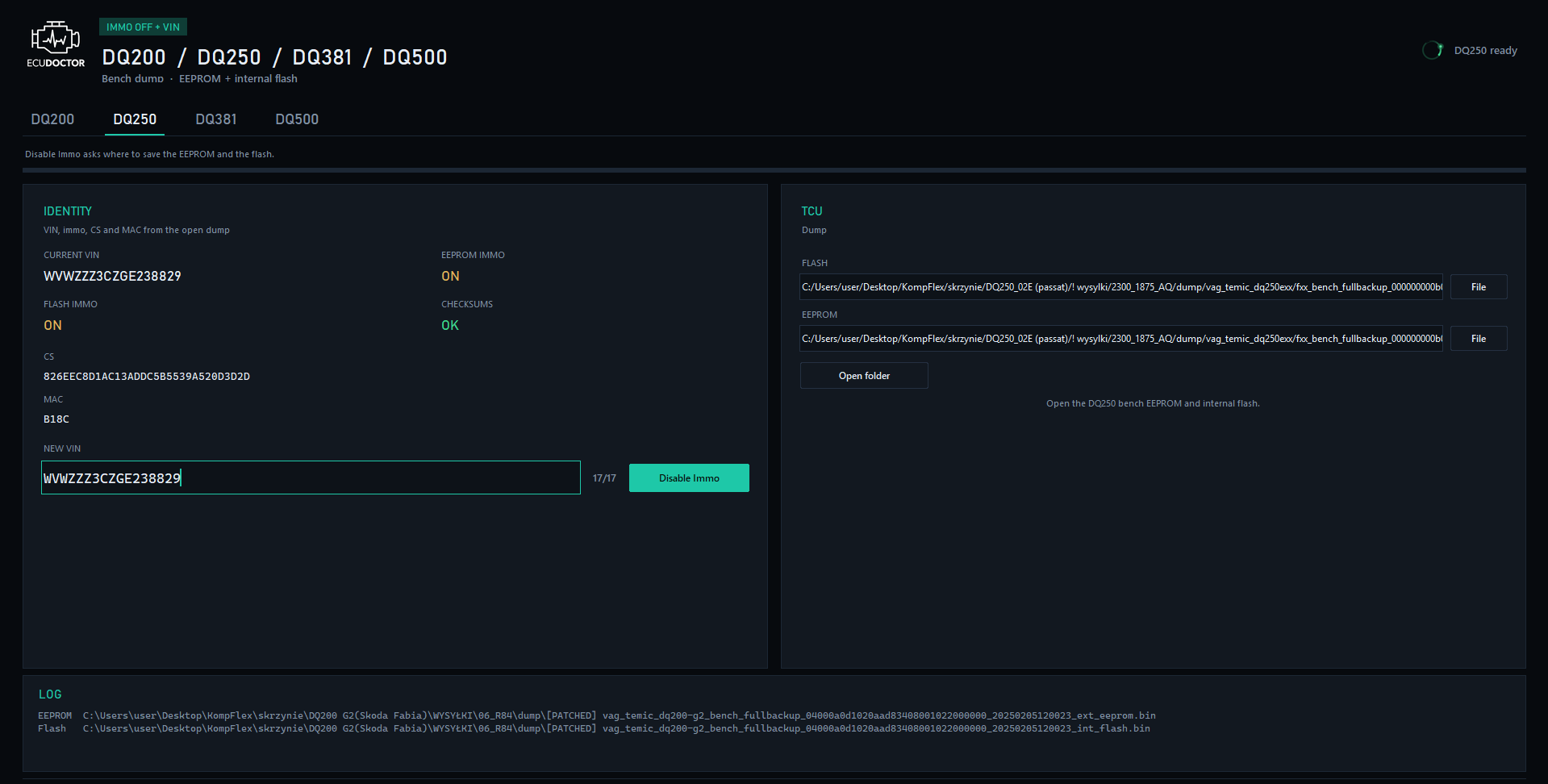1548x784 pixels.
Task: Click the EEPROM file path field
Action: click(1121, 339)
